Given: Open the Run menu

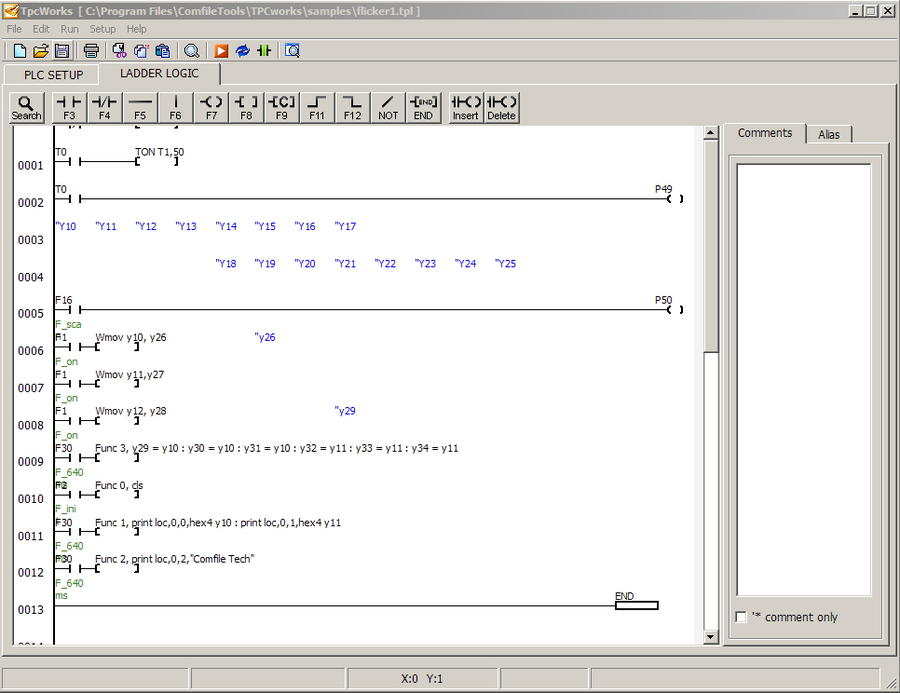Looking at the screenshot, I should [x=69, y=29].
